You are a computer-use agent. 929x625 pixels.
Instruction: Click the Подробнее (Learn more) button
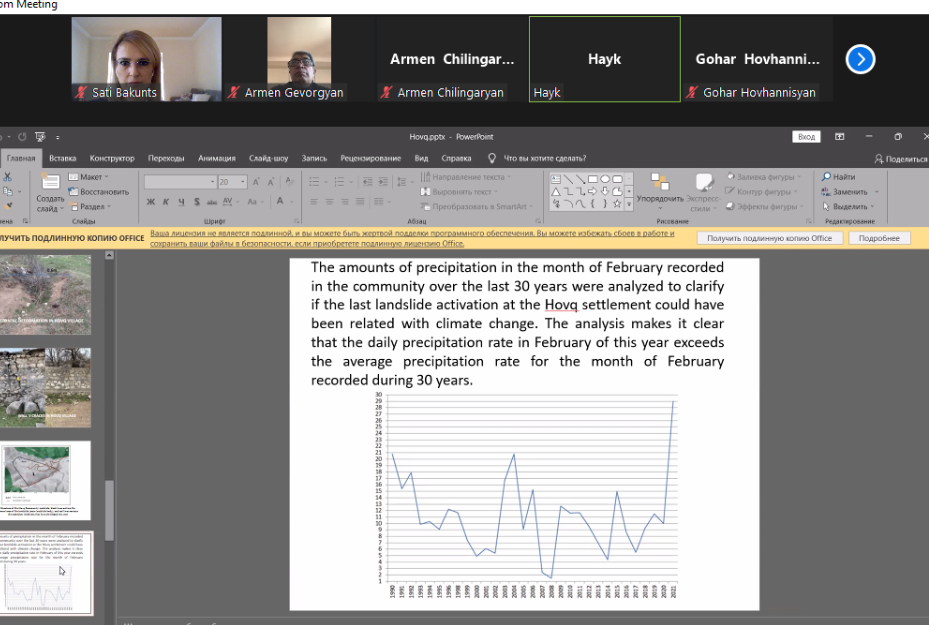tap(880, 238)
